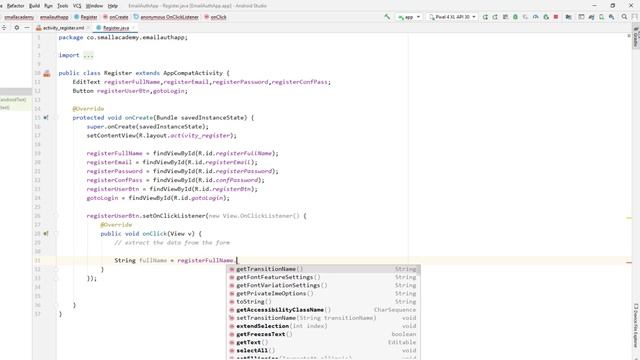Click the onCreate breadcrumb

point(116,17)
